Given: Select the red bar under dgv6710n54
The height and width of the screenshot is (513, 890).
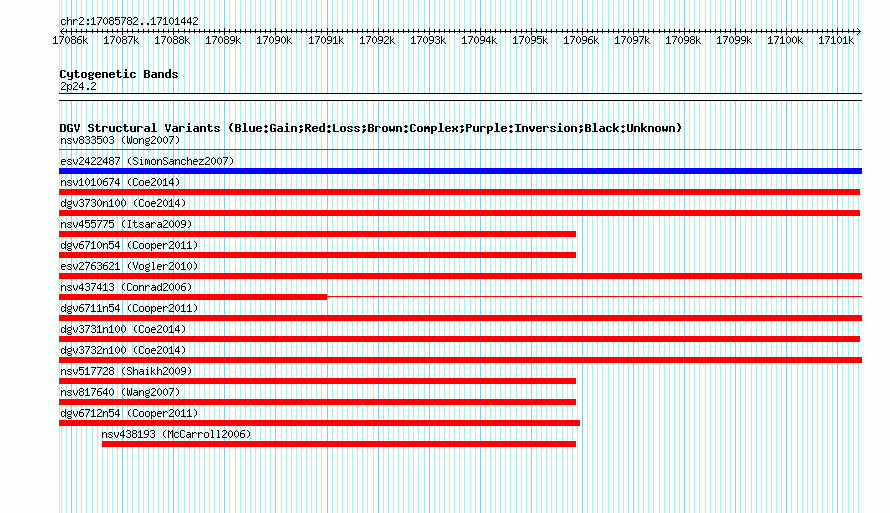Looking at the screenshot, I should pyautogui.click(x=317, y=255).
